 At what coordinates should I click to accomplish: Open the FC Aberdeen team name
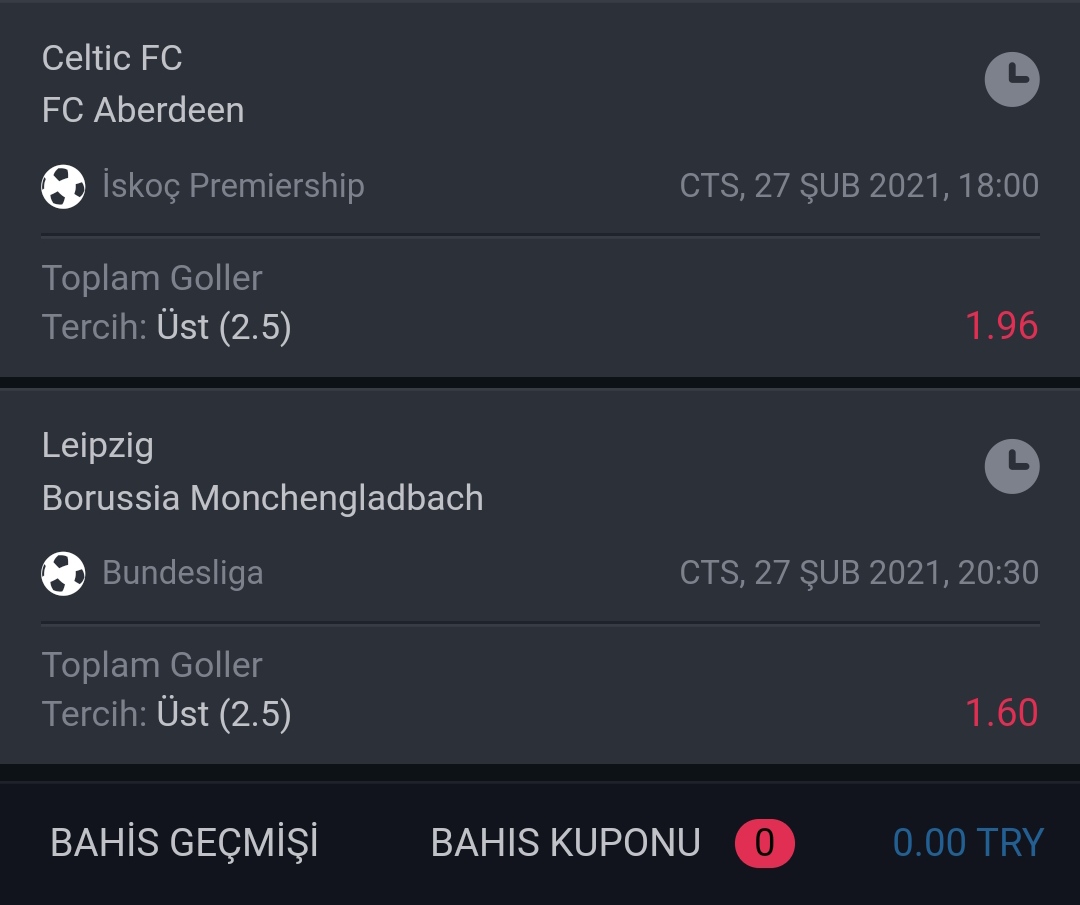pyautogui.click(x=143, y=110)
